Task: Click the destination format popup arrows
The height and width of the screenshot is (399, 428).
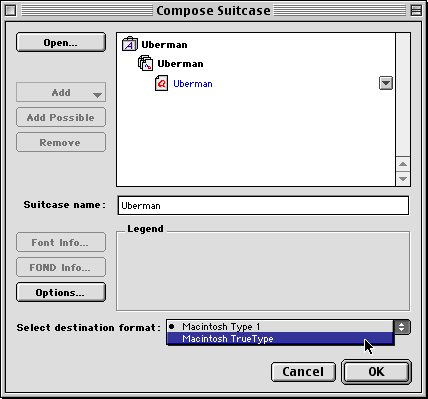Action: 402,327
